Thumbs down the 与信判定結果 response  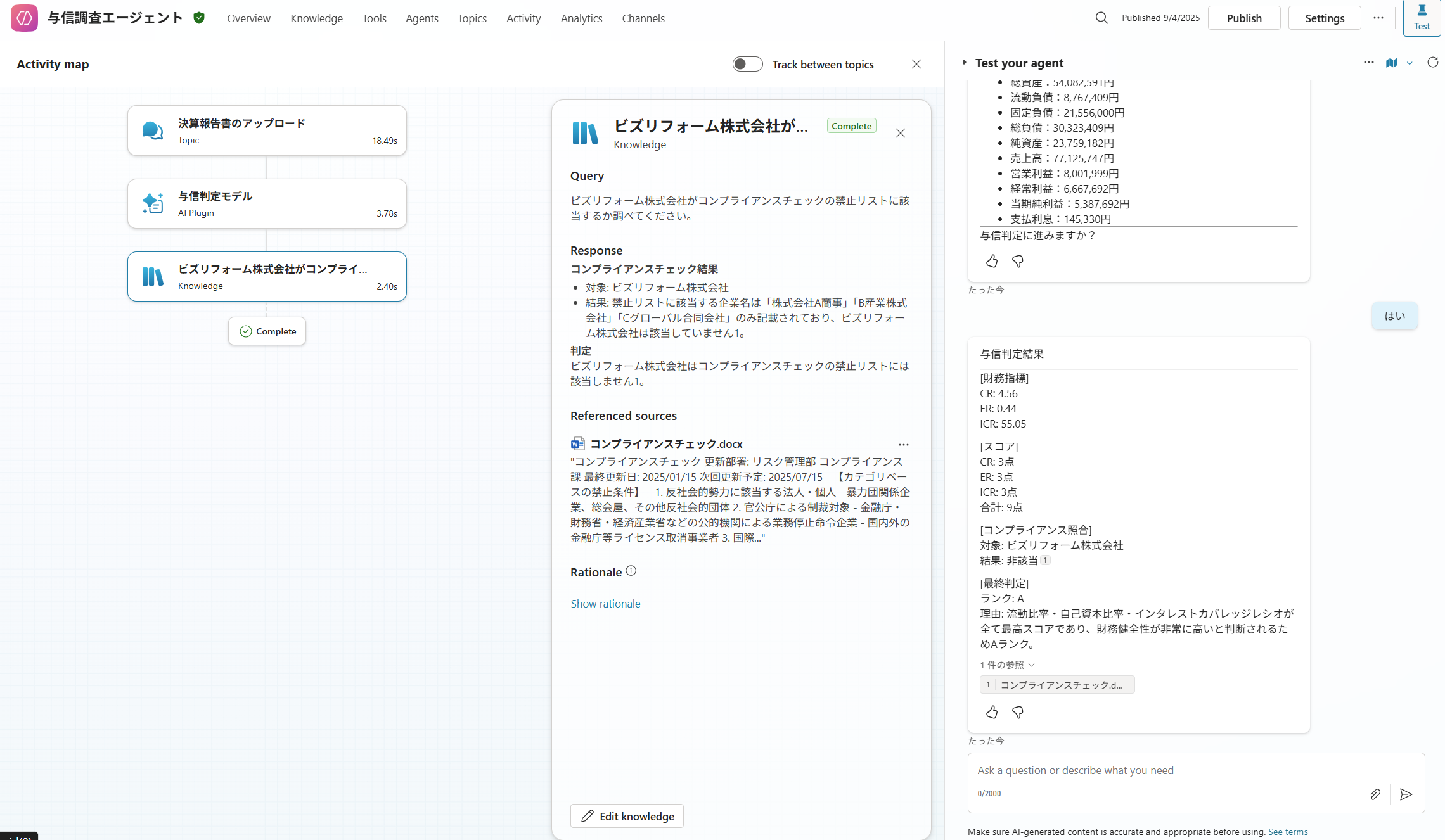(x=1018, y=712)
